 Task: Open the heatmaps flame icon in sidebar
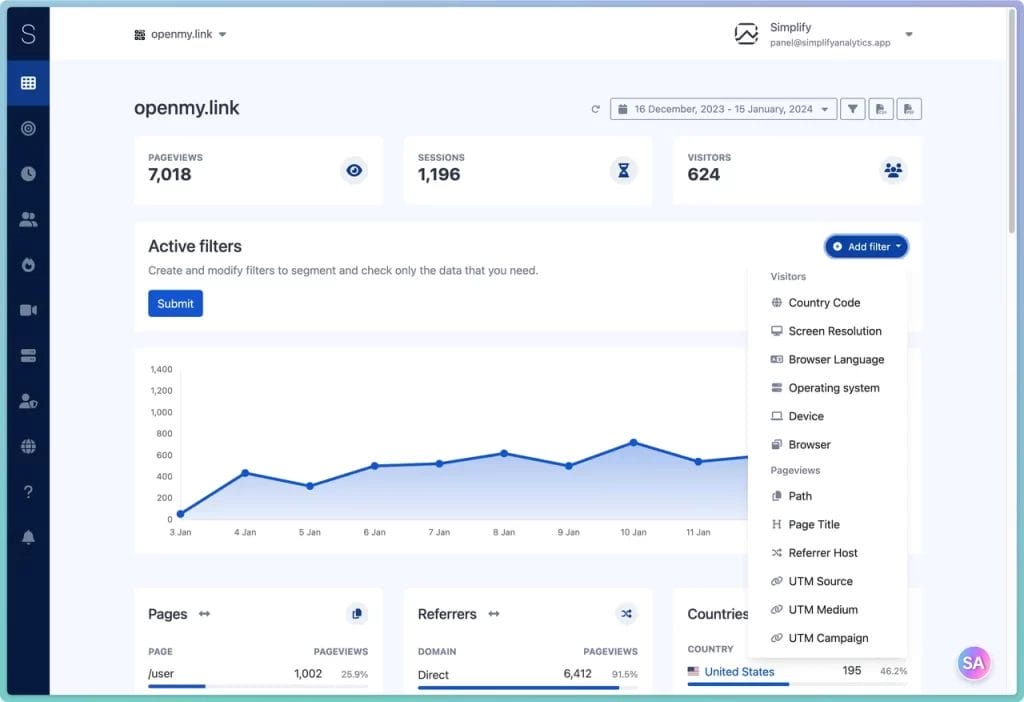27,264
